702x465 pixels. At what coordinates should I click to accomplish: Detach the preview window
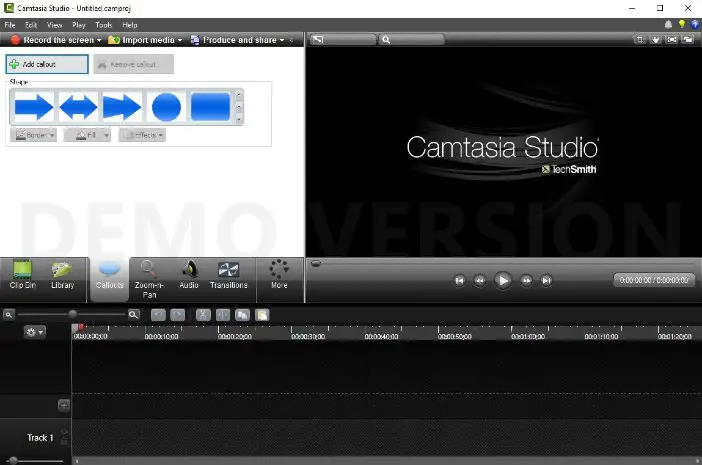click(688, 40)
